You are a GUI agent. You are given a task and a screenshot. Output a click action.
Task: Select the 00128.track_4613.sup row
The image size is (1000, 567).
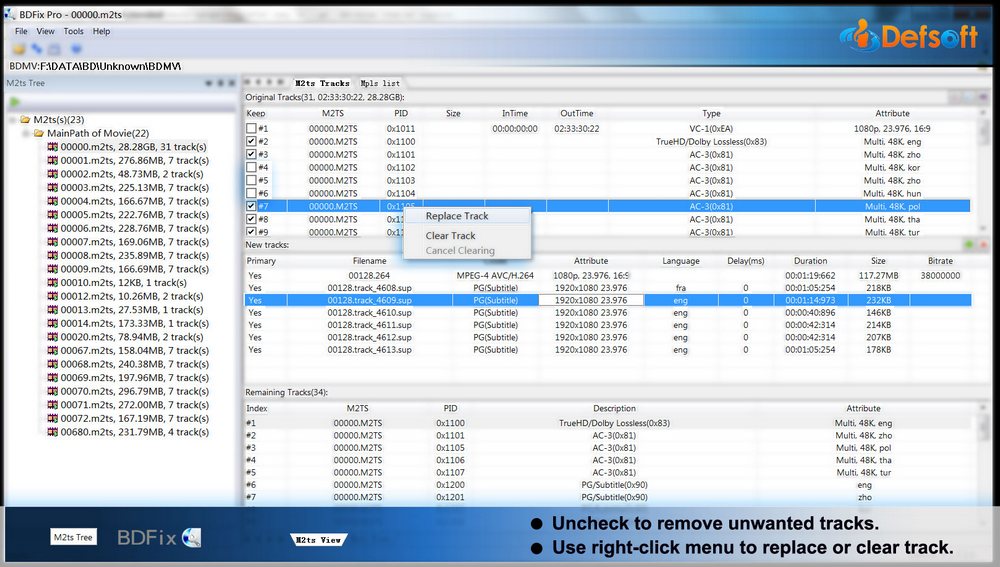point(608,350)
